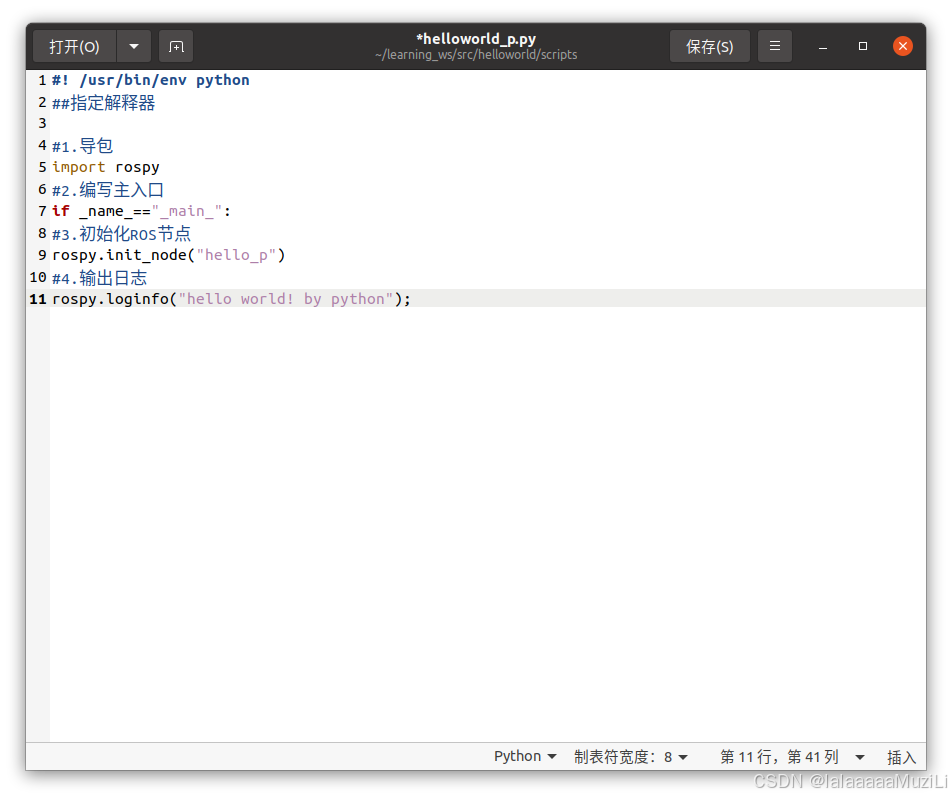The image size is (952, 799).
Task: Click 打开(O) to open a file
Action: coord(76,46)
